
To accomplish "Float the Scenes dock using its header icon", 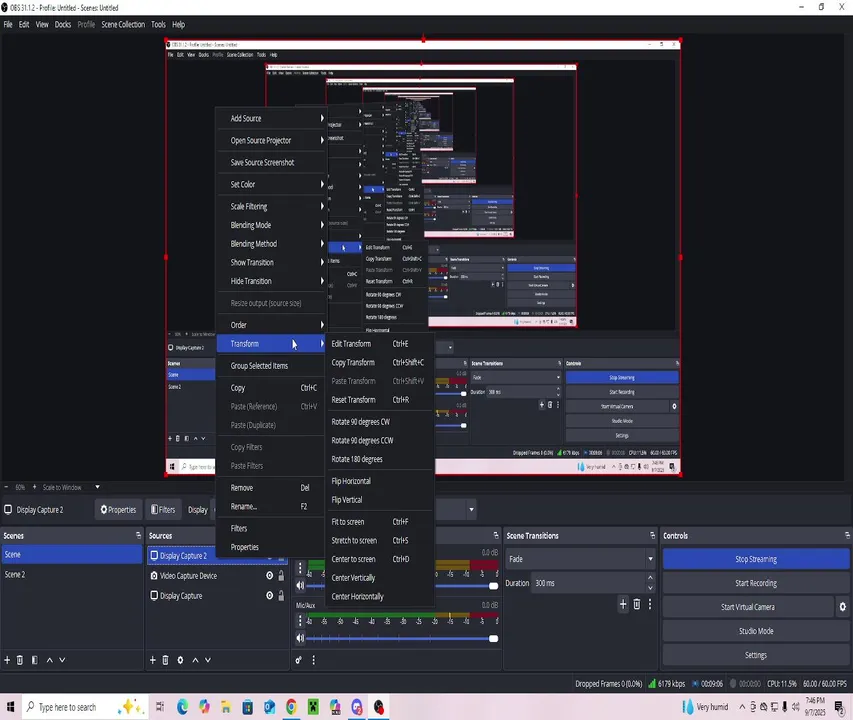I will click(x=138, y=536).
